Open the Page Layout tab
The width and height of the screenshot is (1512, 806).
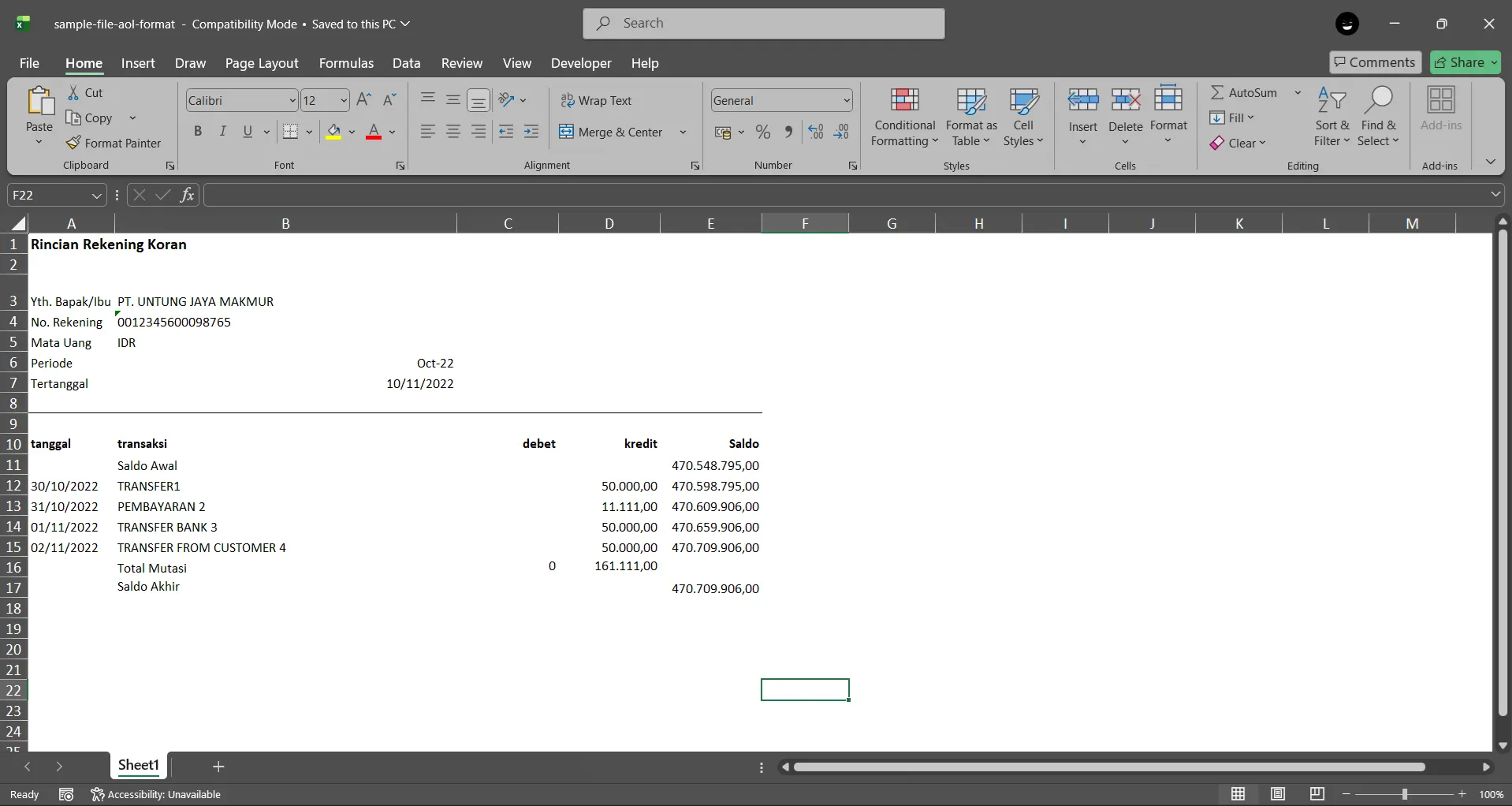tap(261, 63)
